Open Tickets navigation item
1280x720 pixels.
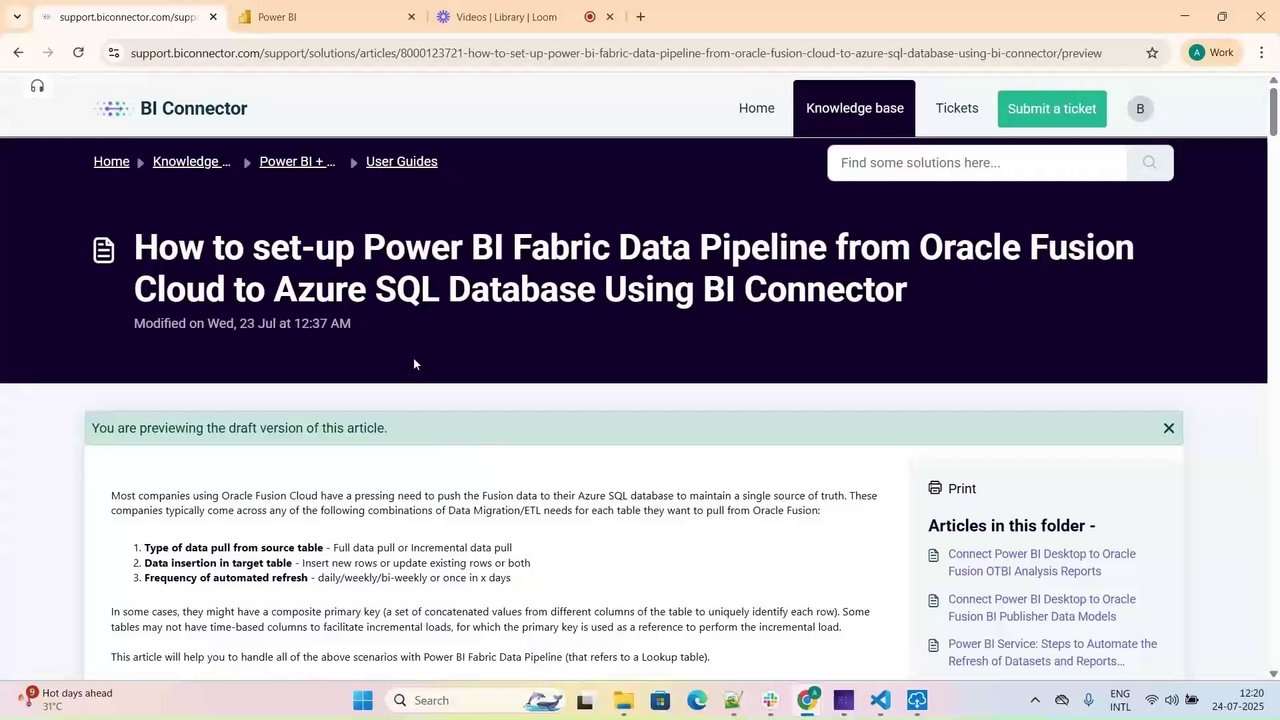pyautogui.click(x=957, y=108)
